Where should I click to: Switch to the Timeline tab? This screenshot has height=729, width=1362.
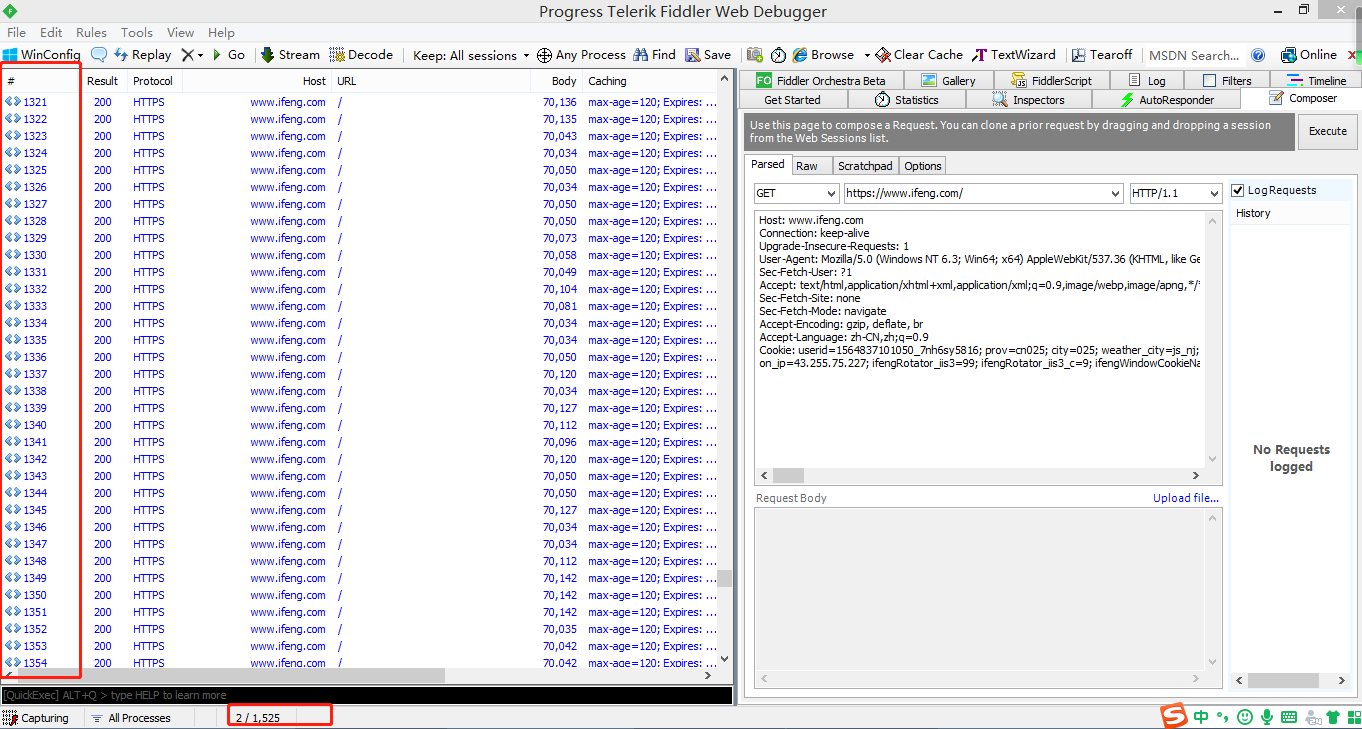[x=1316, y=80]
